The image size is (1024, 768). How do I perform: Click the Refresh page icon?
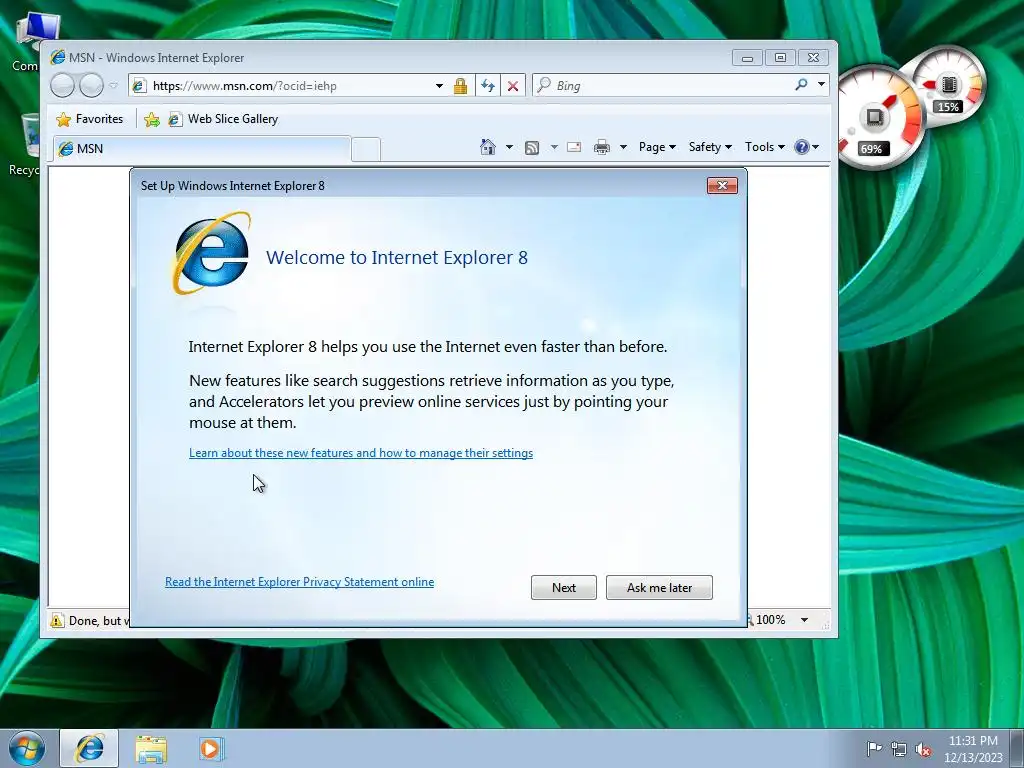pos(487,86)
